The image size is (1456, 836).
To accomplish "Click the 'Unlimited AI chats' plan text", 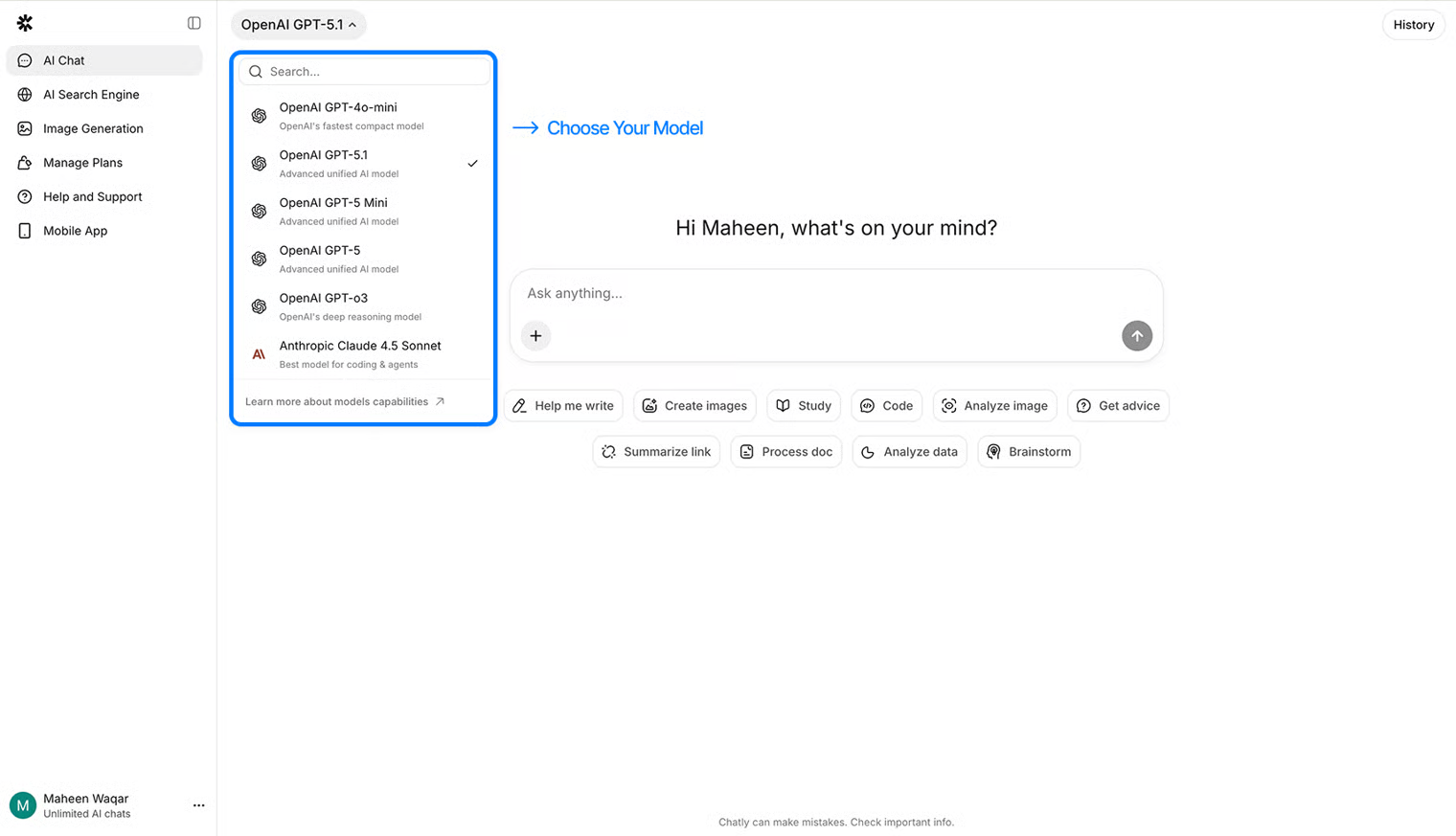I will (x=87, y=815).
